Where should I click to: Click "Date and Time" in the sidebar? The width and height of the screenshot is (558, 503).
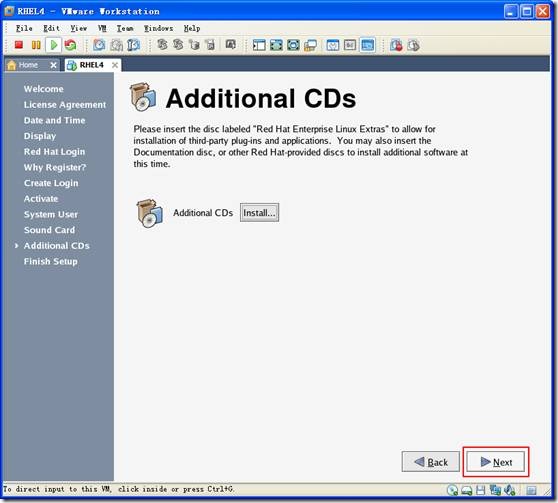54,120
